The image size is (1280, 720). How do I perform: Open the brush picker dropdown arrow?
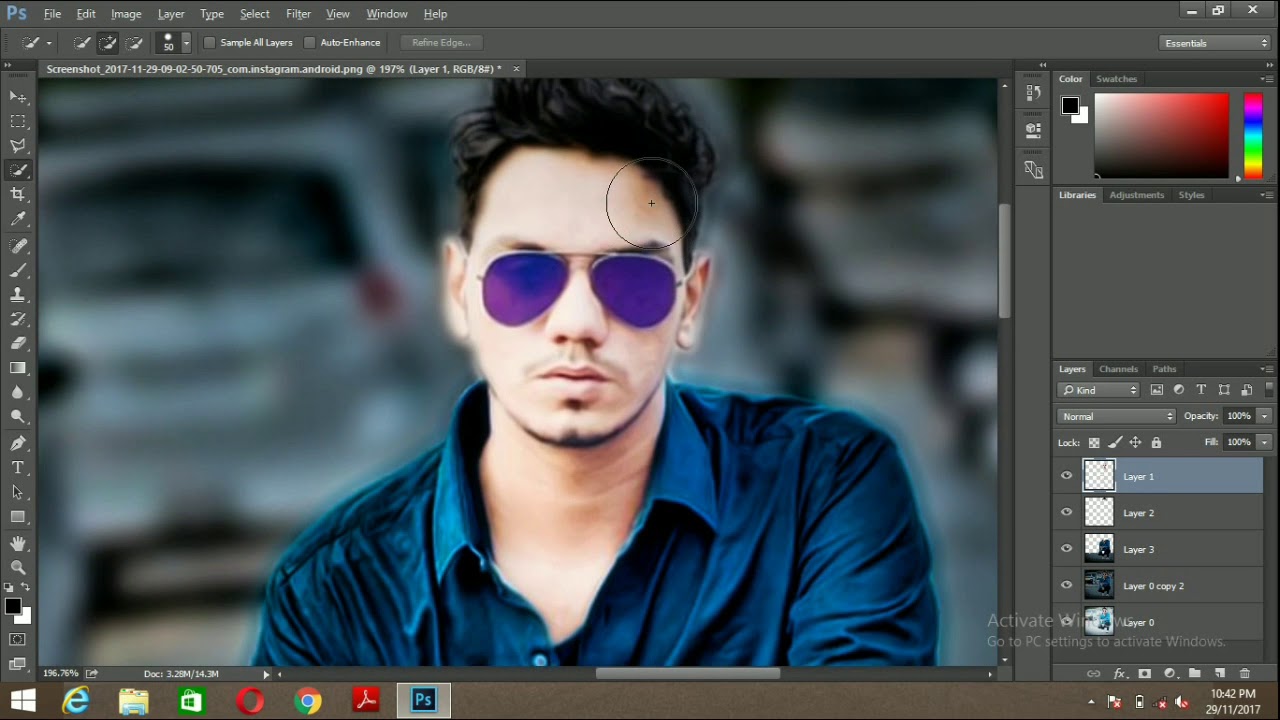(x=186, y=43)
